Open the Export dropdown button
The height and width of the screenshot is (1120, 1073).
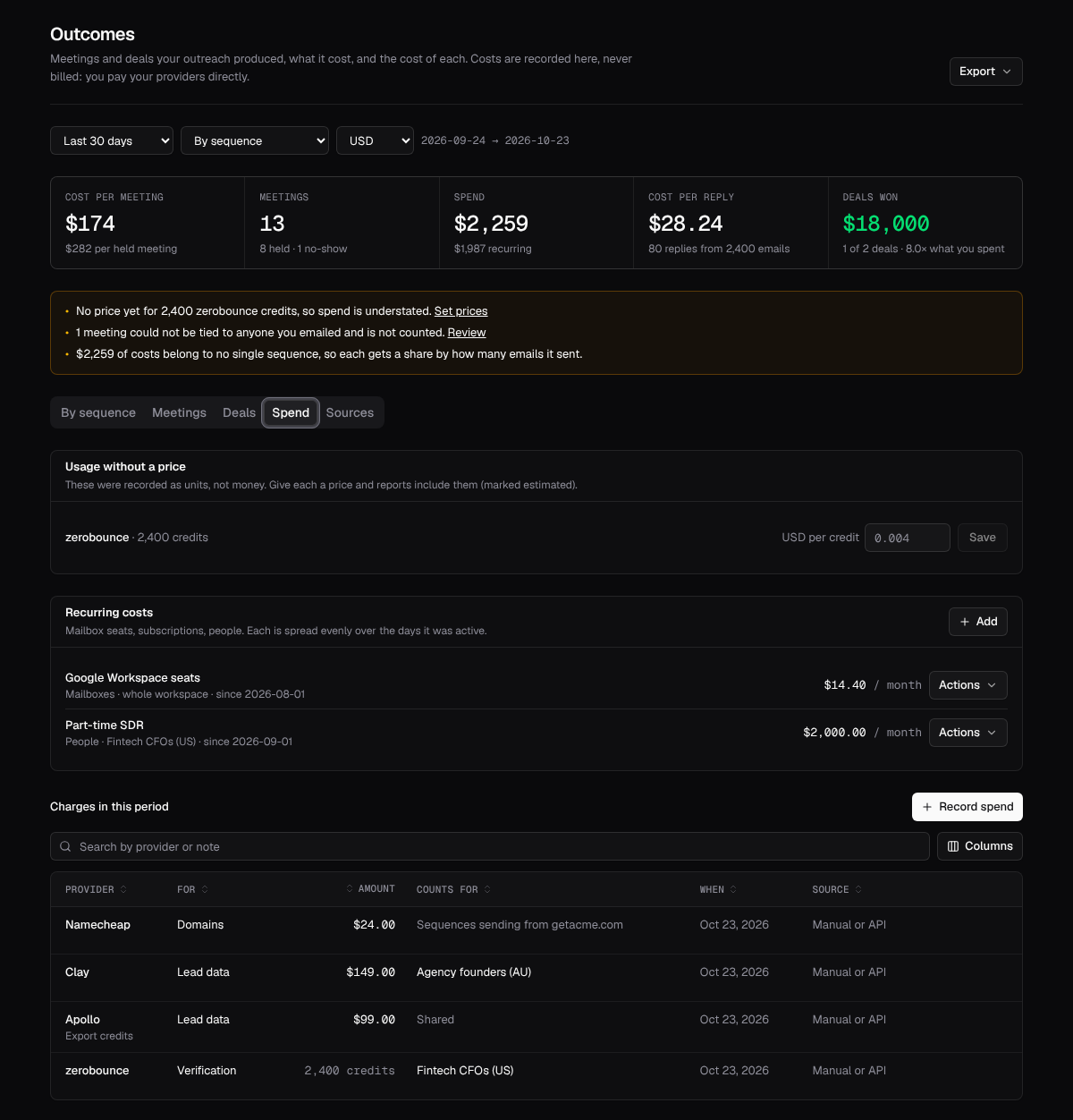[x=985, y=72]
